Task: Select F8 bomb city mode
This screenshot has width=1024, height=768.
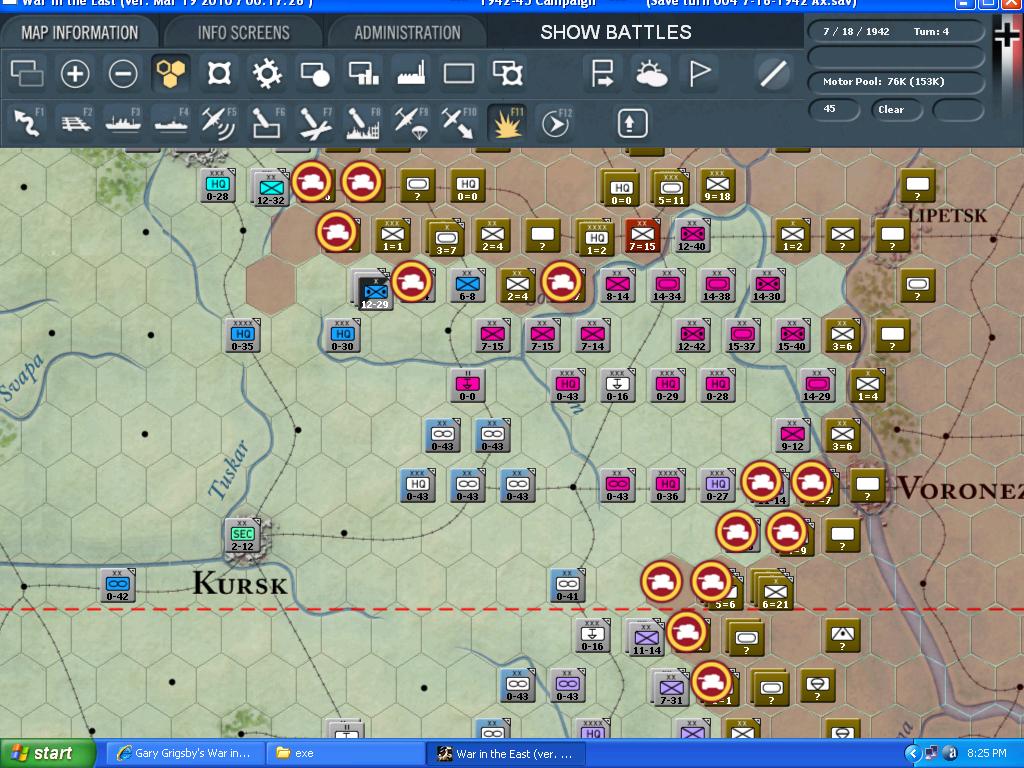Action: (363, 123)
